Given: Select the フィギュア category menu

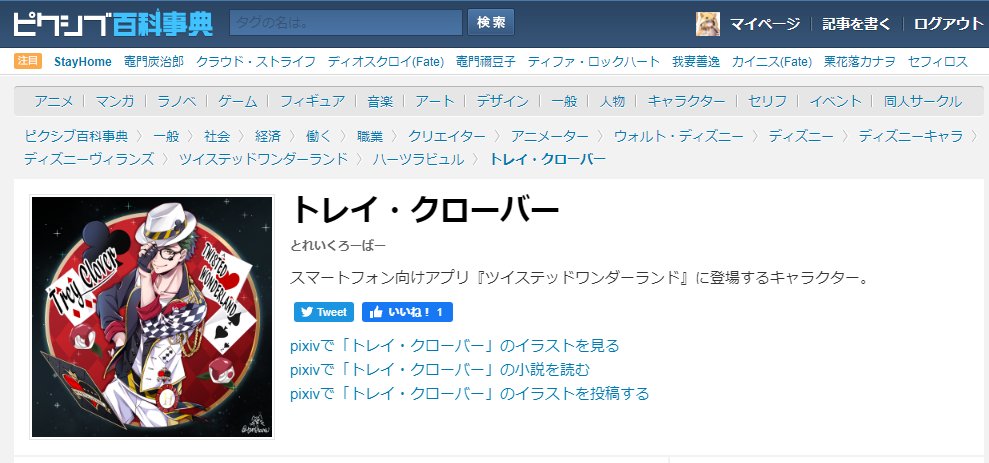Looking at the screenshot, I should coord(312,101).
